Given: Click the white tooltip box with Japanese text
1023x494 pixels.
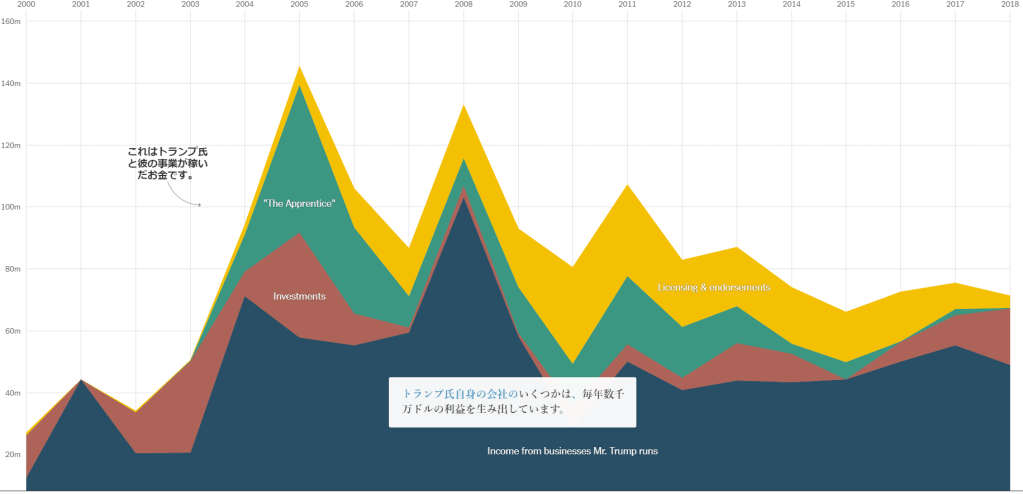Looking at the screenshot, I should click(512, 402).
